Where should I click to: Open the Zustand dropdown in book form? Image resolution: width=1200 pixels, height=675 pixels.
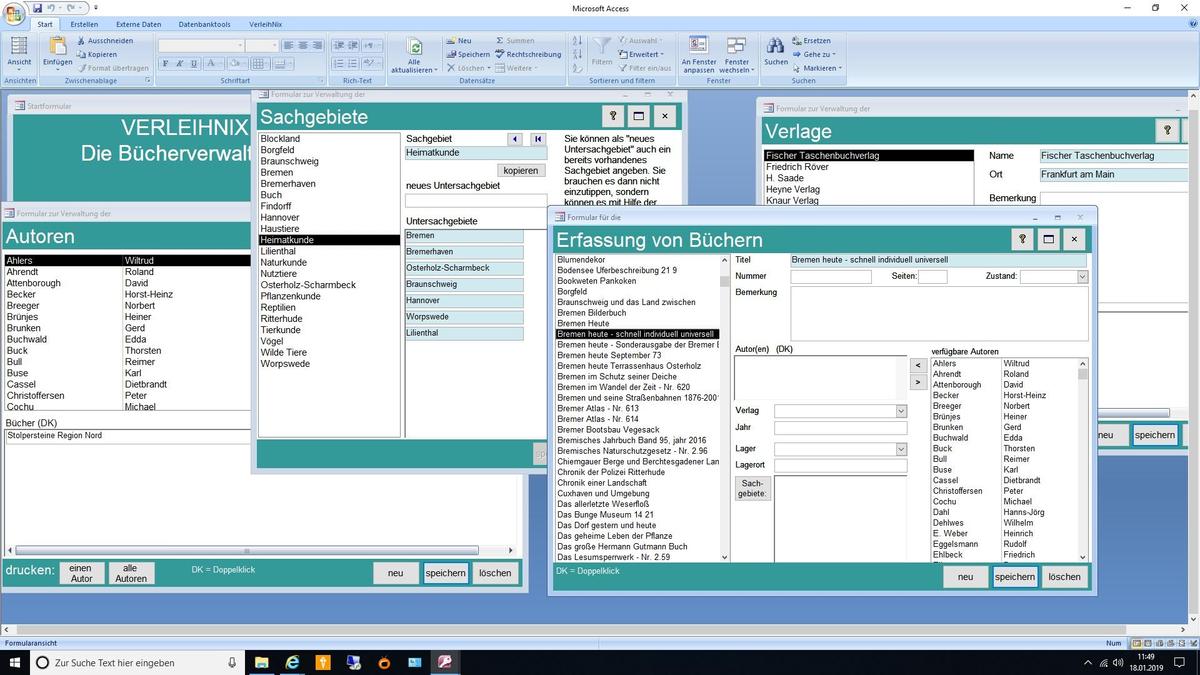pos(1082,277)
